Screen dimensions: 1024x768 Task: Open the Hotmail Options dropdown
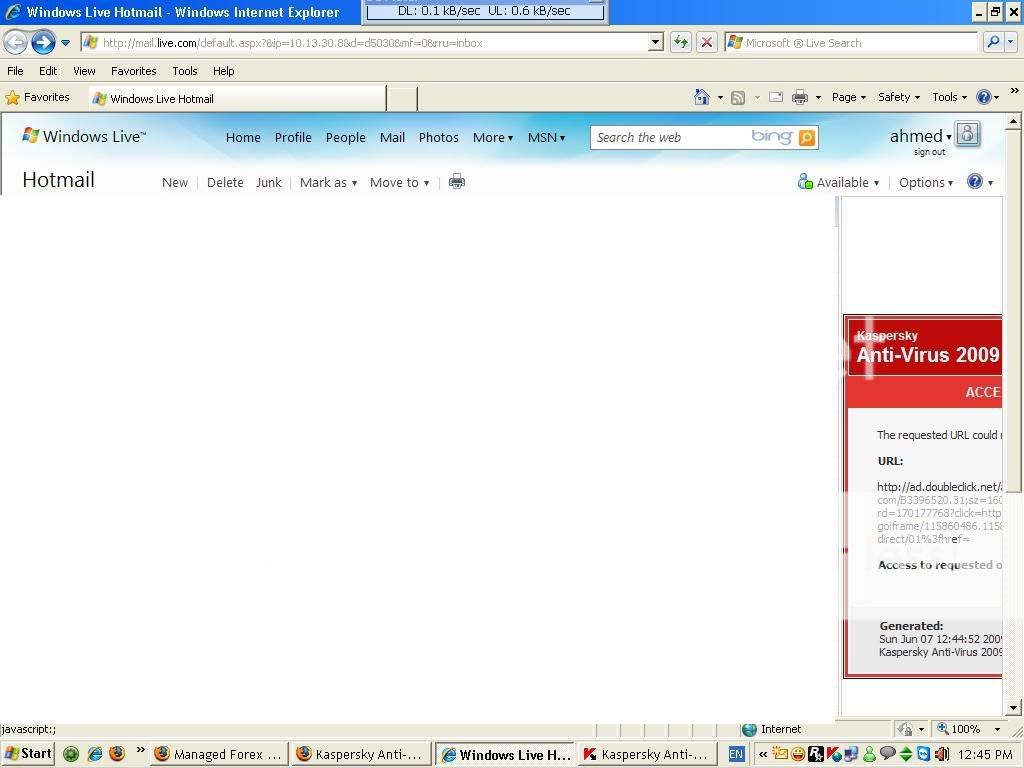point(926,183)
